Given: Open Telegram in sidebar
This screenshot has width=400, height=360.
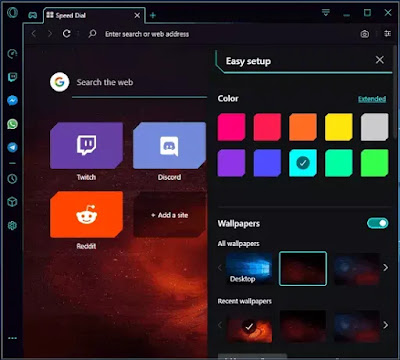Looking at the screenshot, I should [12, 147].
